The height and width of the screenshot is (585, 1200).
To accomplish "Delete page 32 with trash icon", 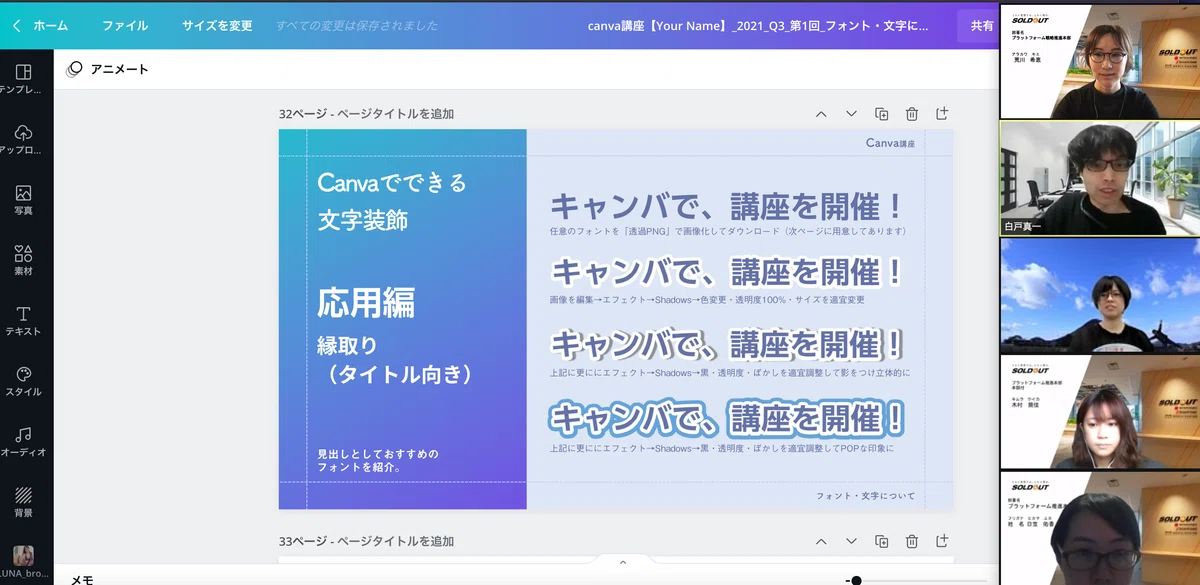I will click(x=912, y=114).
